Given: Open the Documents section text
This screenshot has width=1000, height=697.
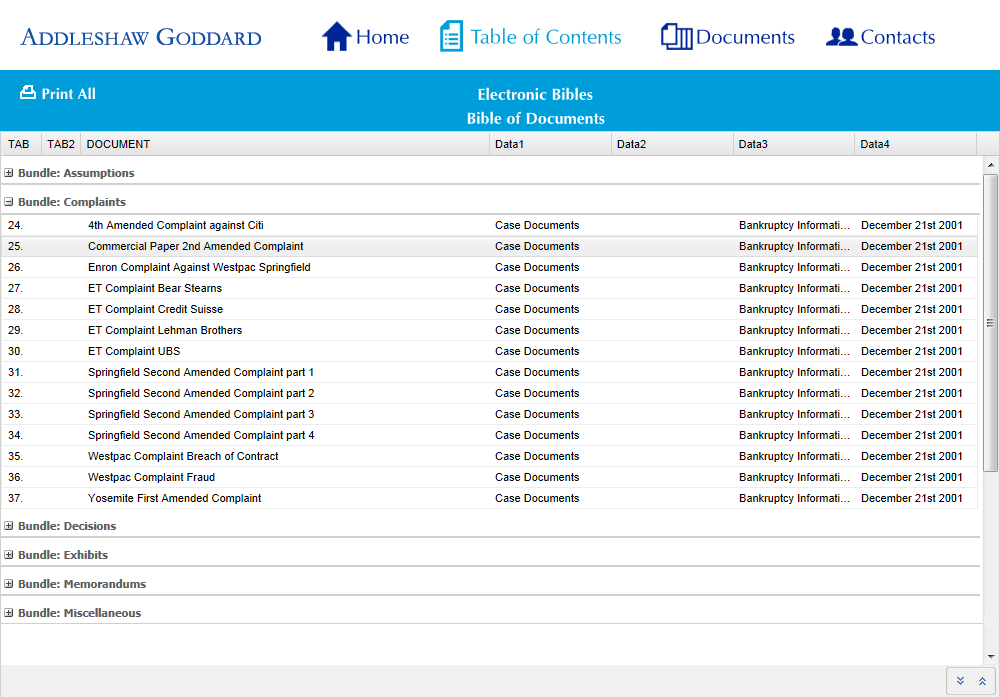Looking at the screenshot, I should point(746,37).
